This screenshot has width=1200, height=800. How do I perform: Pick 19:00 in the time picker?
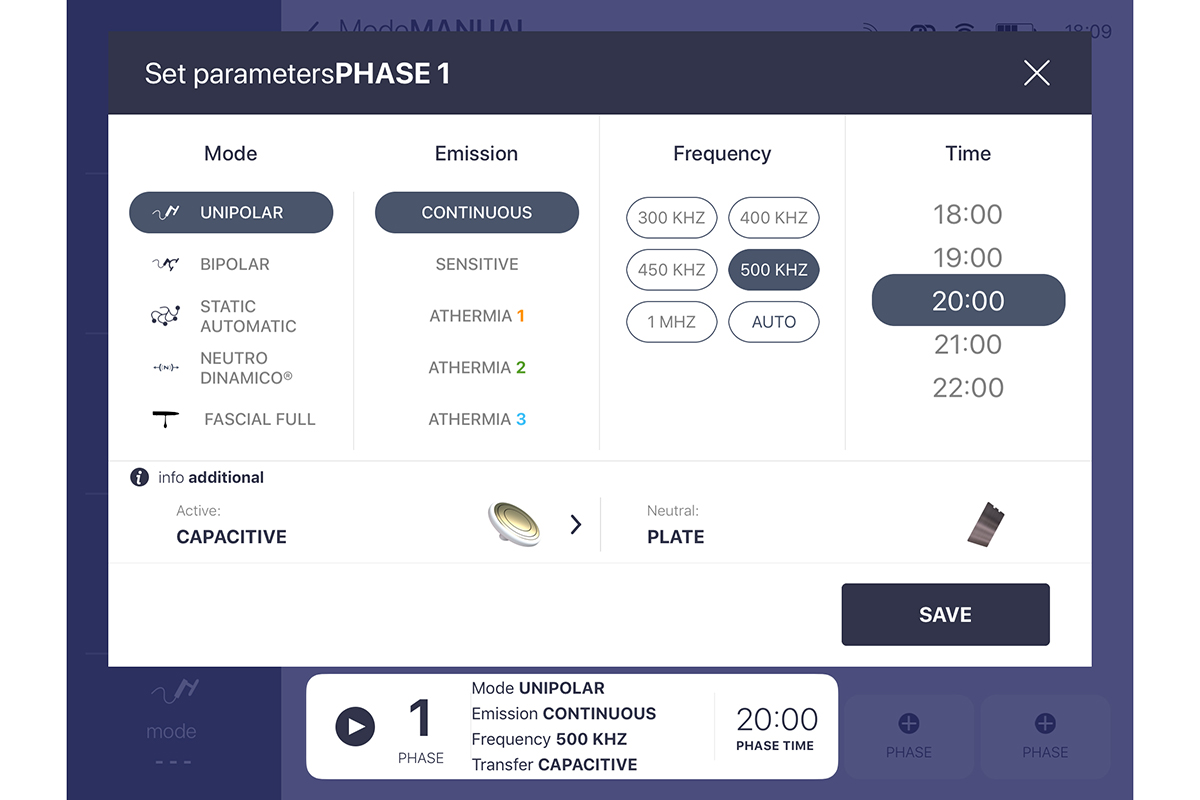pos(968,257)
